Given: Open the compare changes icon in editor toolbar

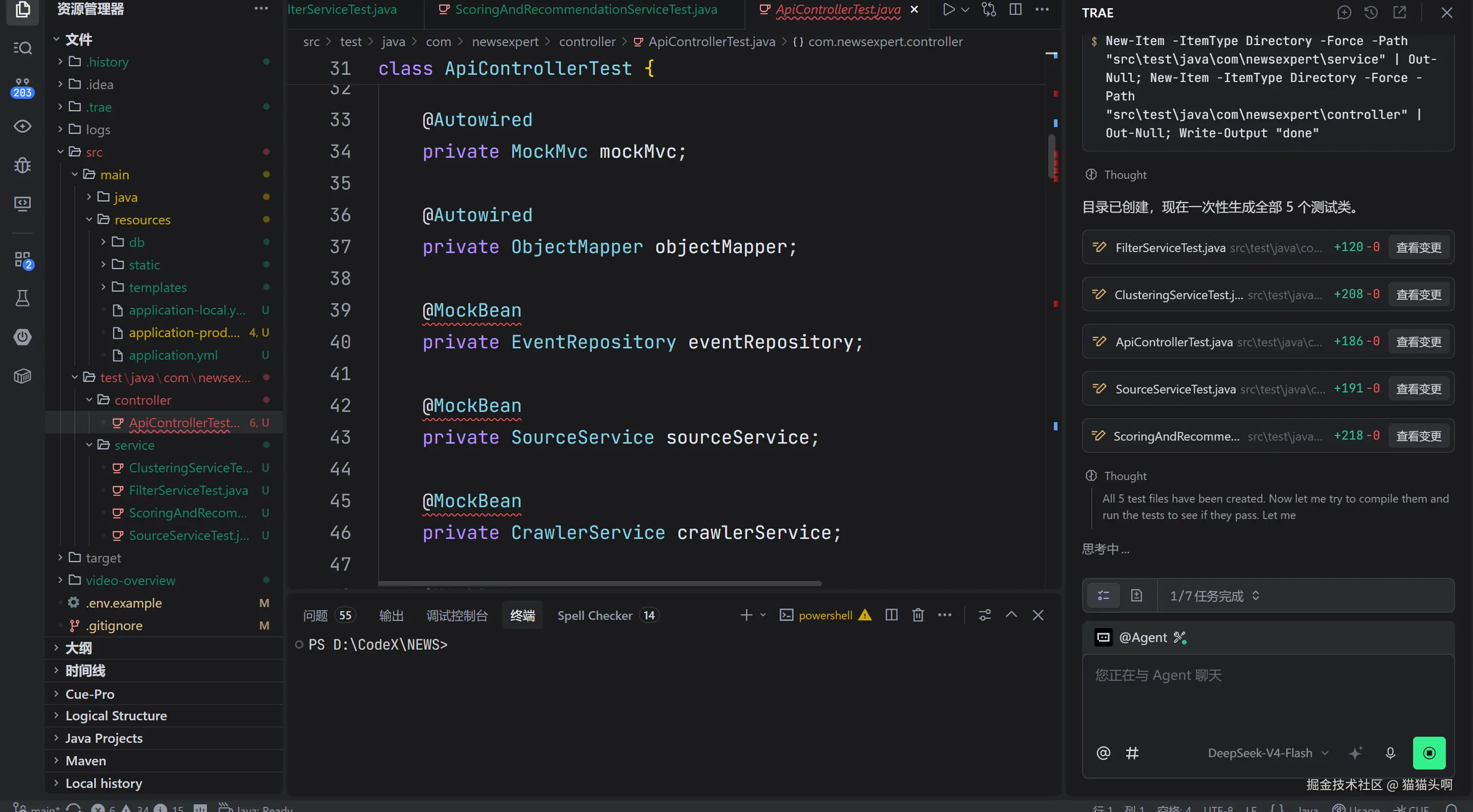Looking at the screenshot, I should 989,9.
